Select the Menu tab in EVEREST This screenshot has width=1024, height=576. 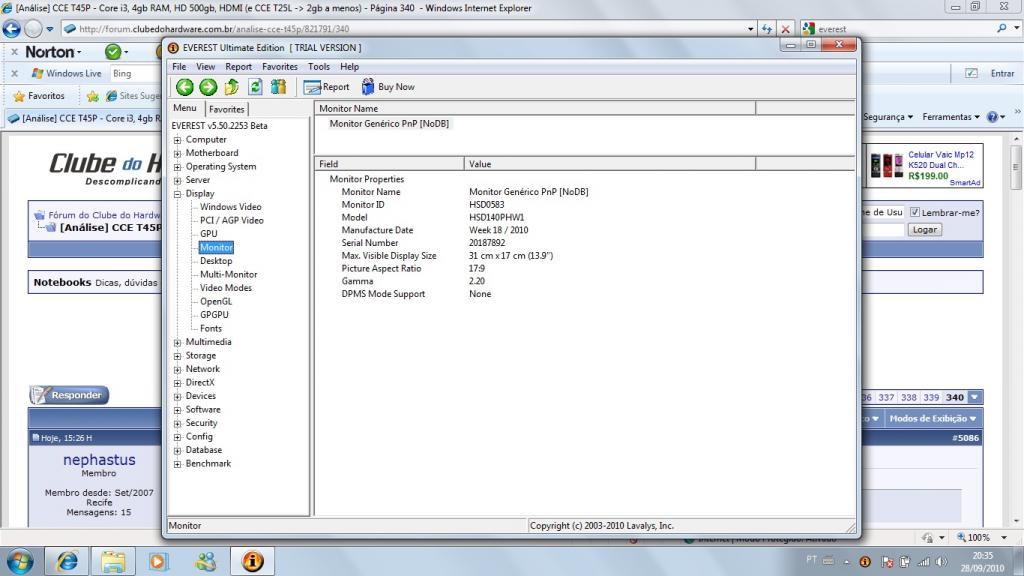tap(185, 108)
